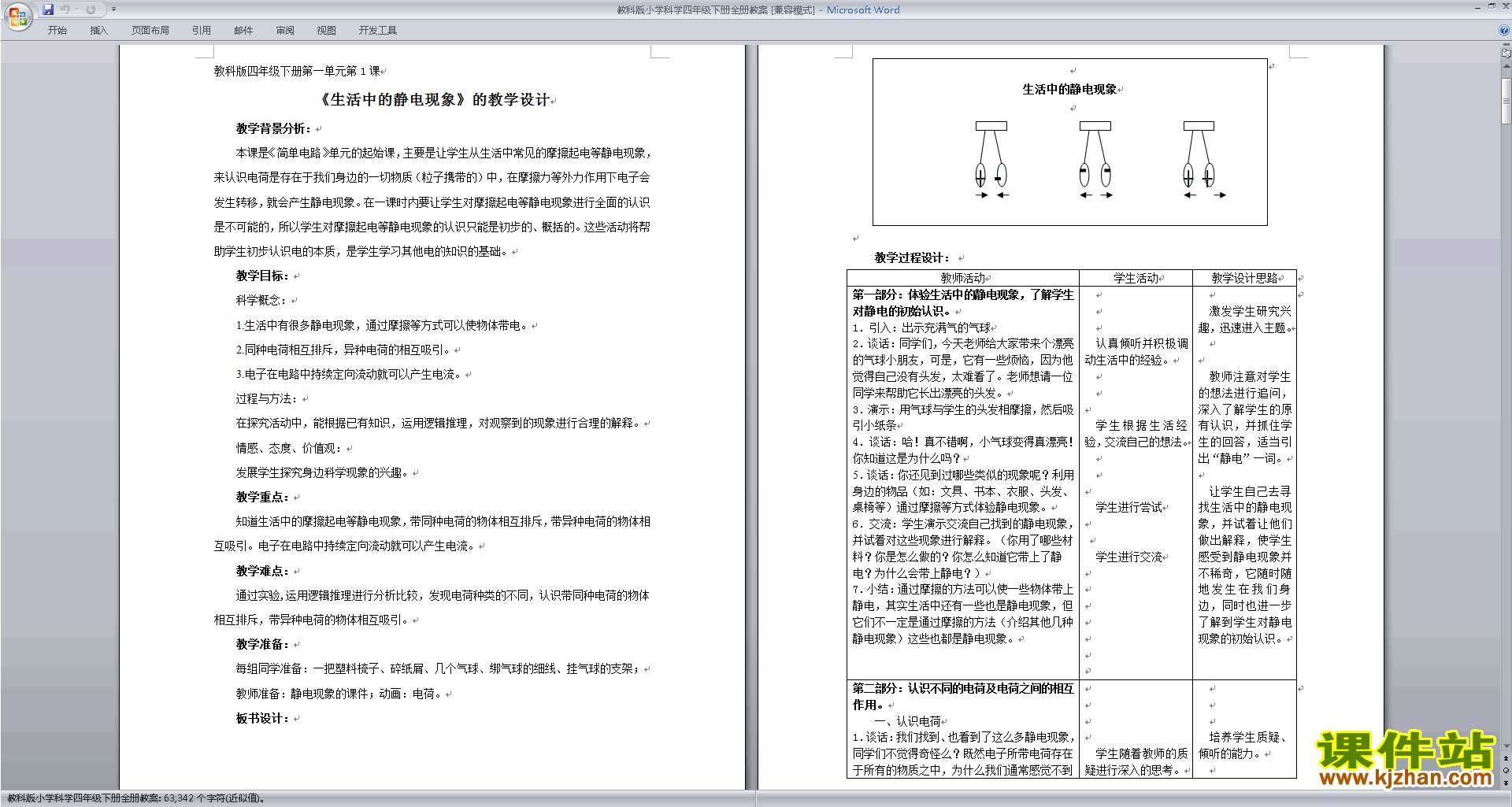Viewport: 1512px width, 807px height.
Task: Click the line 过程与方法：
Action: [x=268, y=398]
